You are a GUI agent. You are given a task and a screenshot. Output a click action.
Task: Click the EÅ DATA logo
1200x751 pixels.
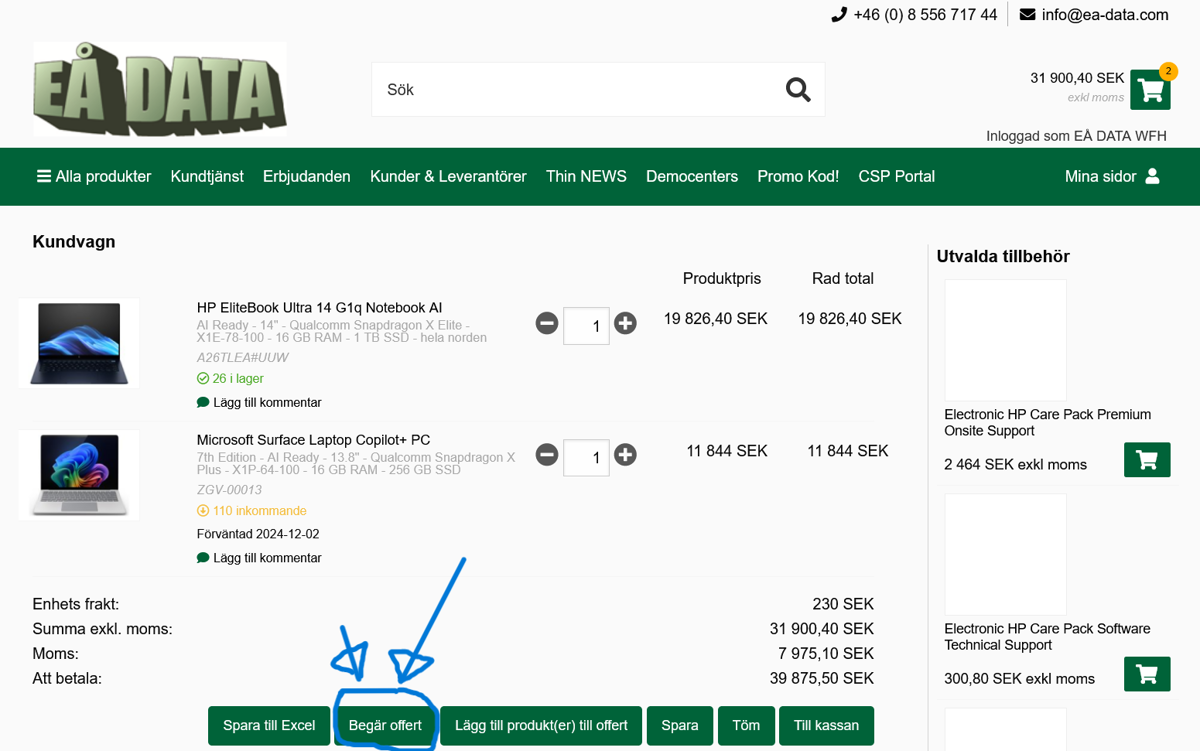[160, 89]
